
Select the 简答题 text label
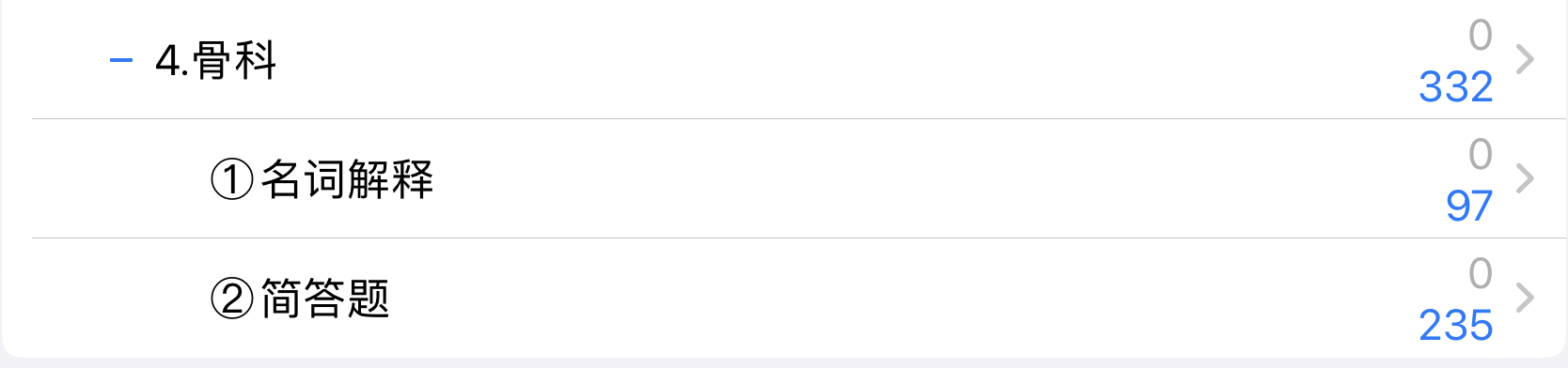(x=325, y=299)
